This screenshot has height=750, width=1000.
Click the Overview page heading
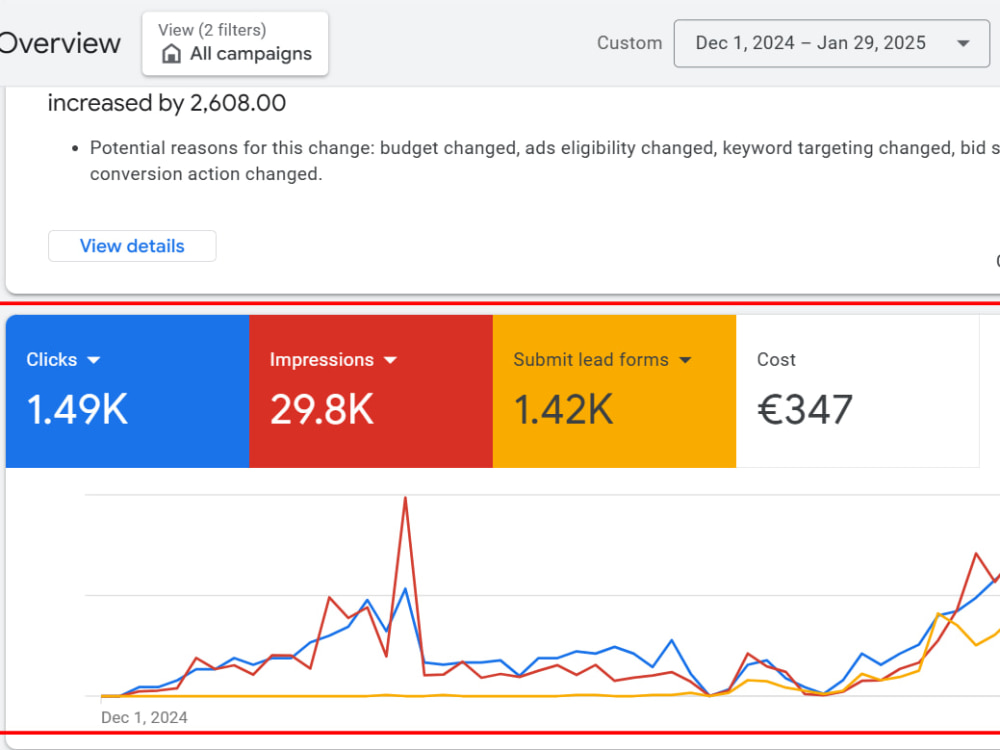point(60,43)
